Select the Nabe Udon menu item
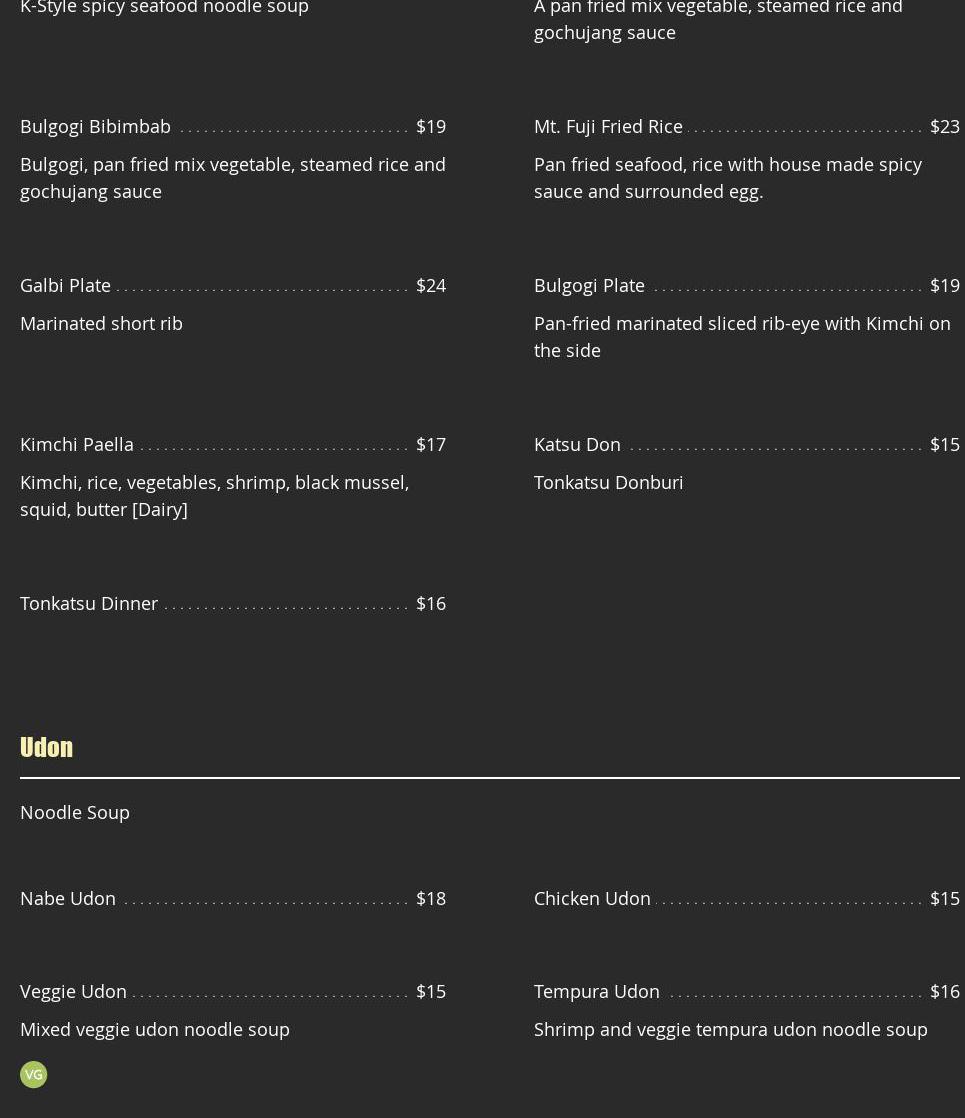Screen dimensions: 965x1118 click(x=68, y=898)
